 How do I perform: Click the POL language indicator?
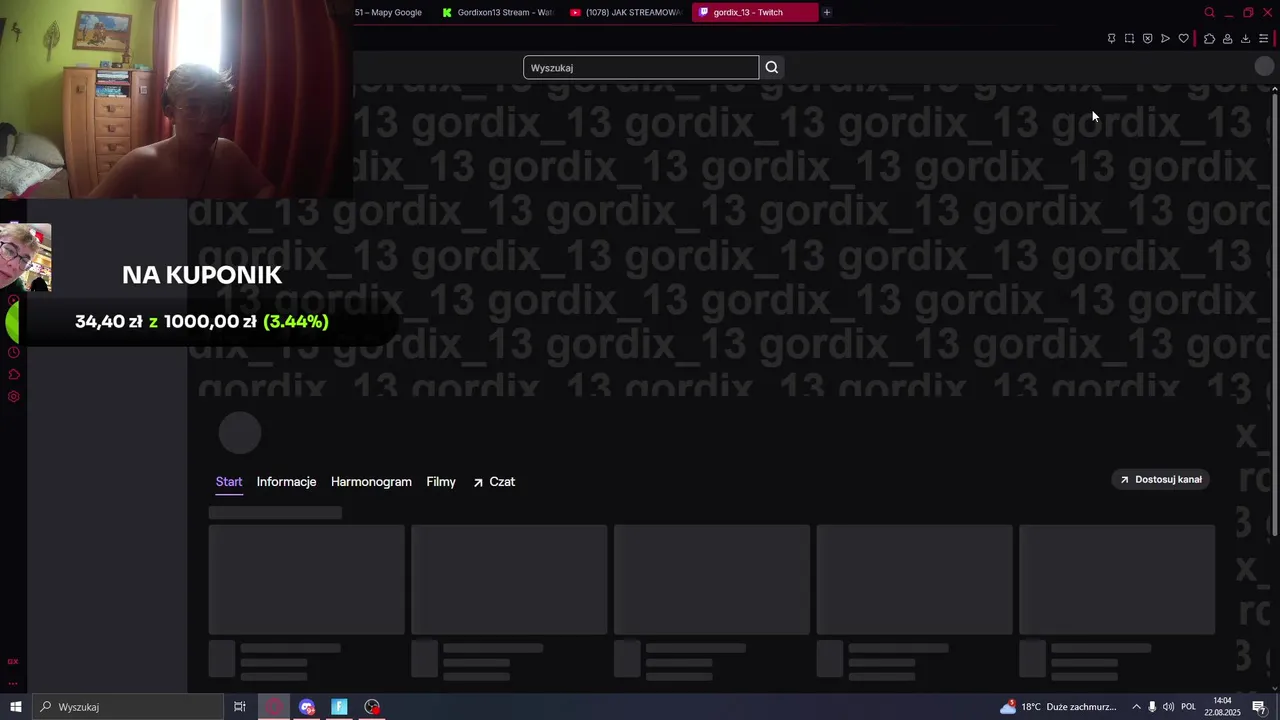tap(1188, 707)
